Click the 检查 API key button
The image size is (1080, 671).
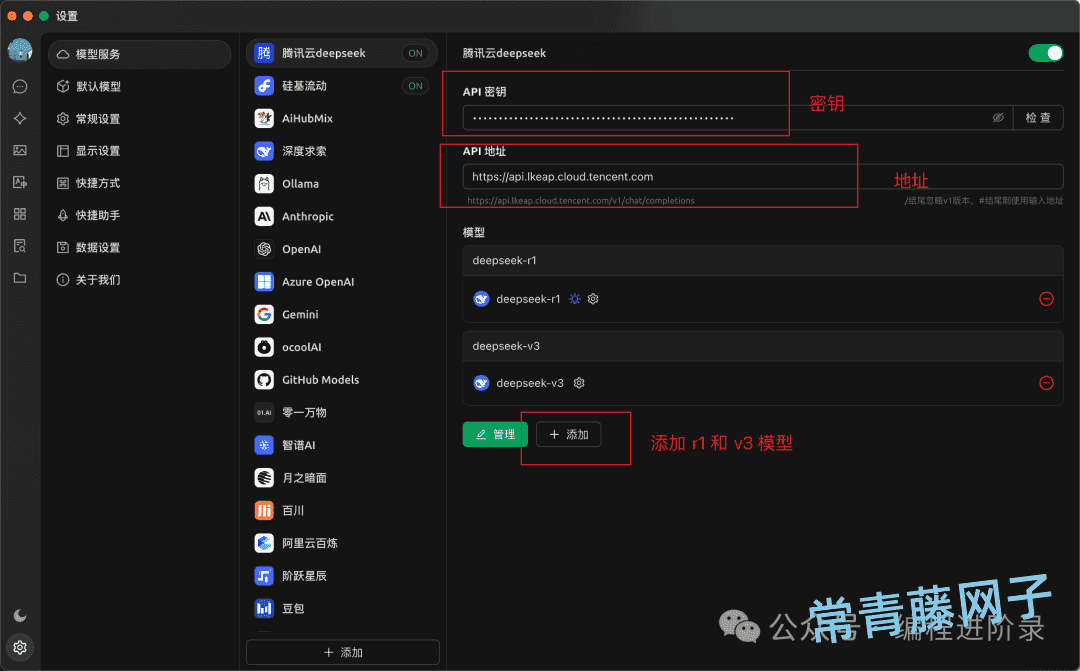1038,118
